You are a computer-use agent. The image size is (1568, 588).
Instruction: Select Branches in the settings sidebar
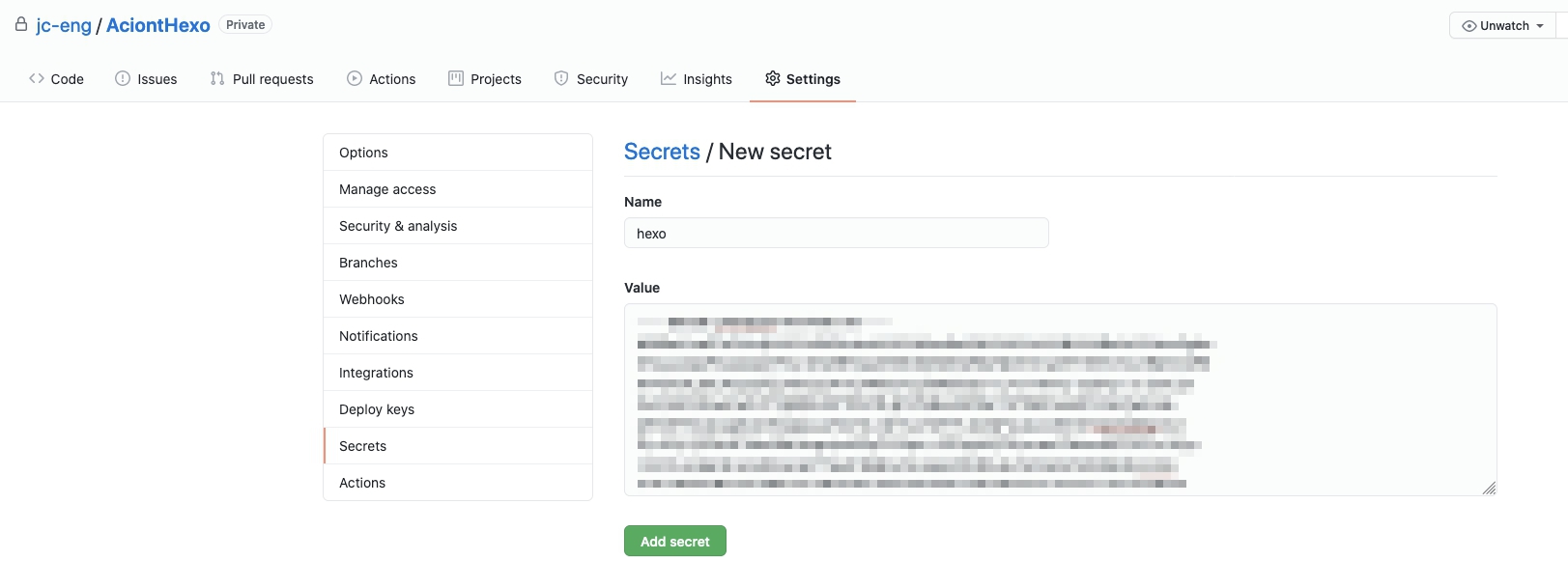(x=368, y=263)
